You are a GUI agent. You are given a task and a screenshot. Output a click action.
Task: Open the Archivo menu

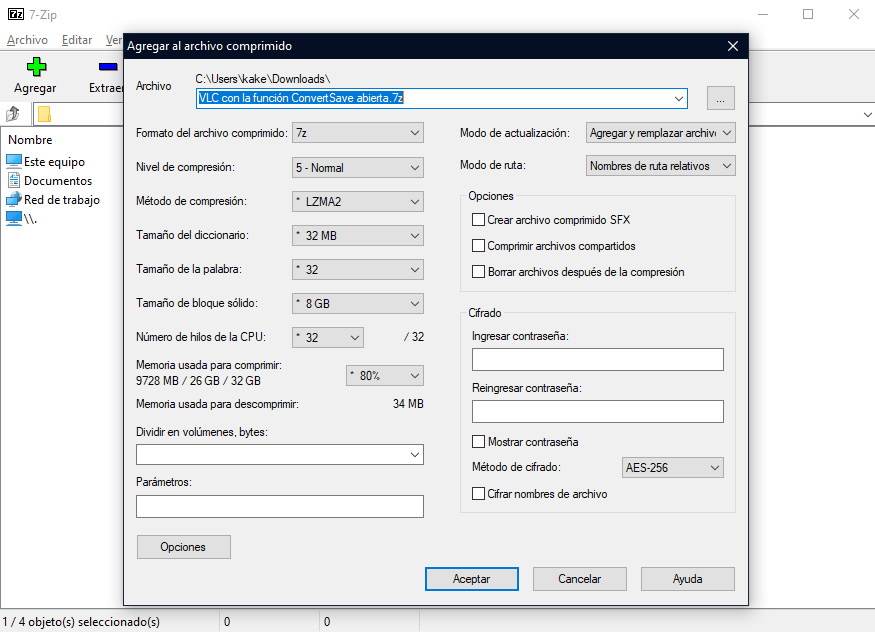point(27,39)
